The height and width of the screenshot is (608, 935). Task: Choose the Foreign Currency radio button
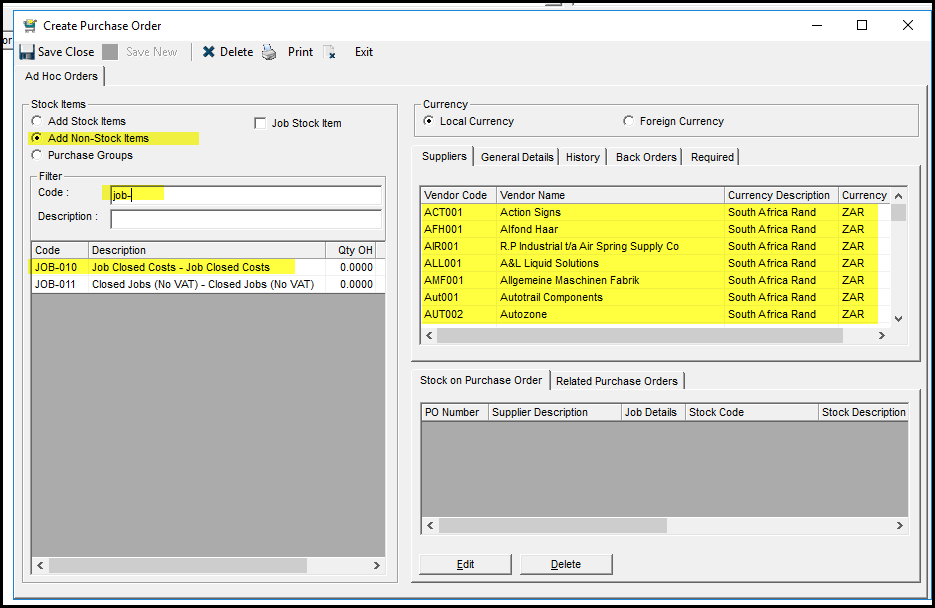628,121
